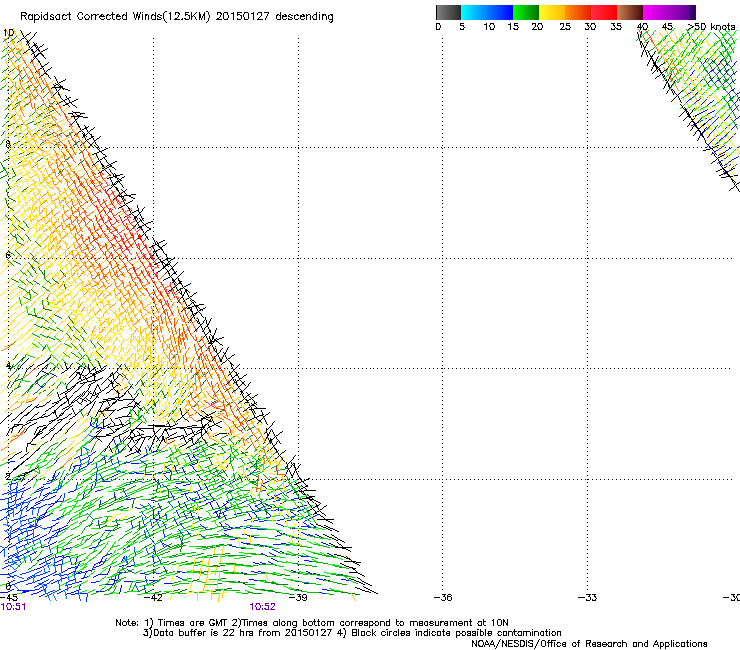This screenshot has width=740, height=650.
Task: Click longitude label -36 on bottom axis
Action: pyautogui.click(x=443, y=598)
